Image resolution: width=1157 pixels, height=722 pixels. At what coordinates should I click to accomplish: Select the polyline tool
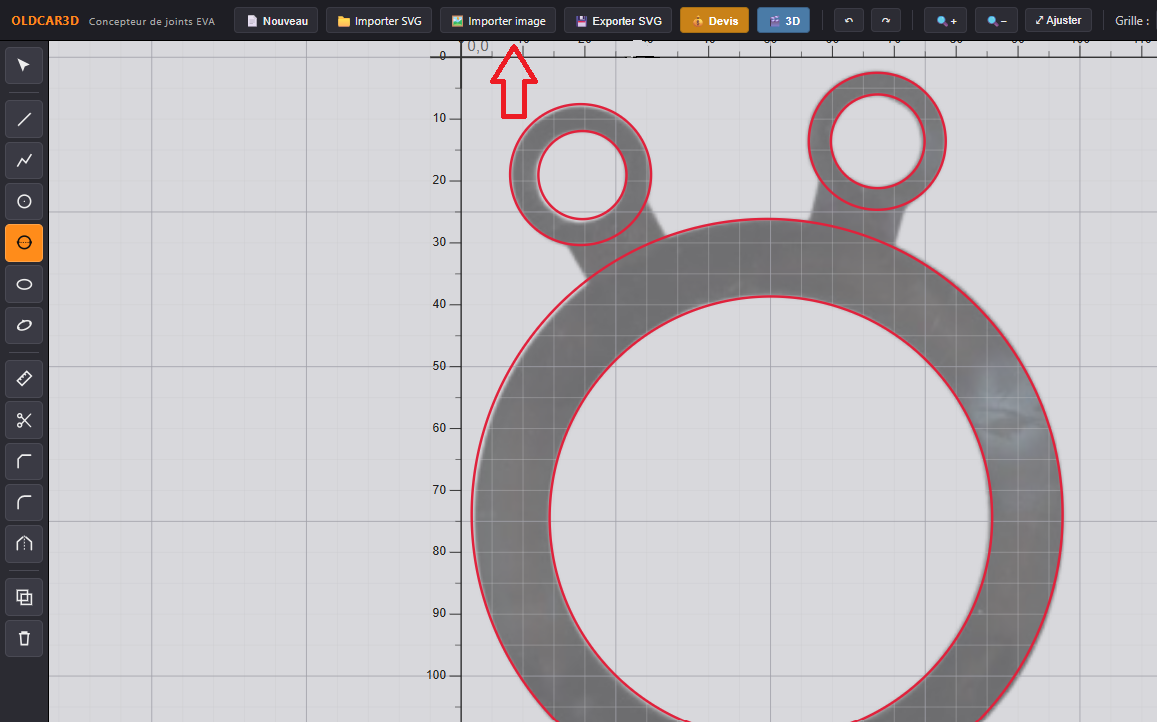(24, 160)
